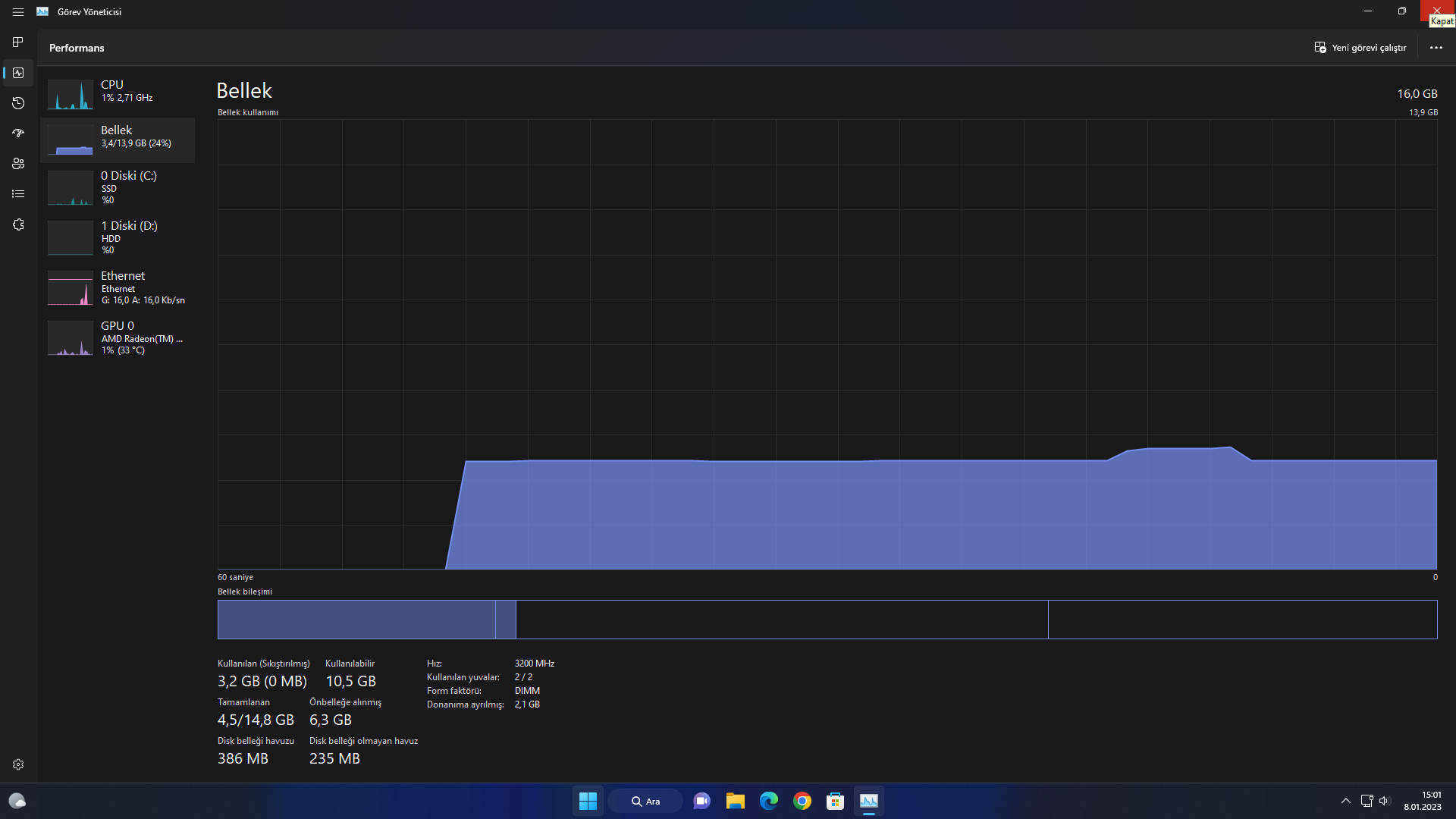Launch Google Chrome from taskbar

tap(802, 801)
